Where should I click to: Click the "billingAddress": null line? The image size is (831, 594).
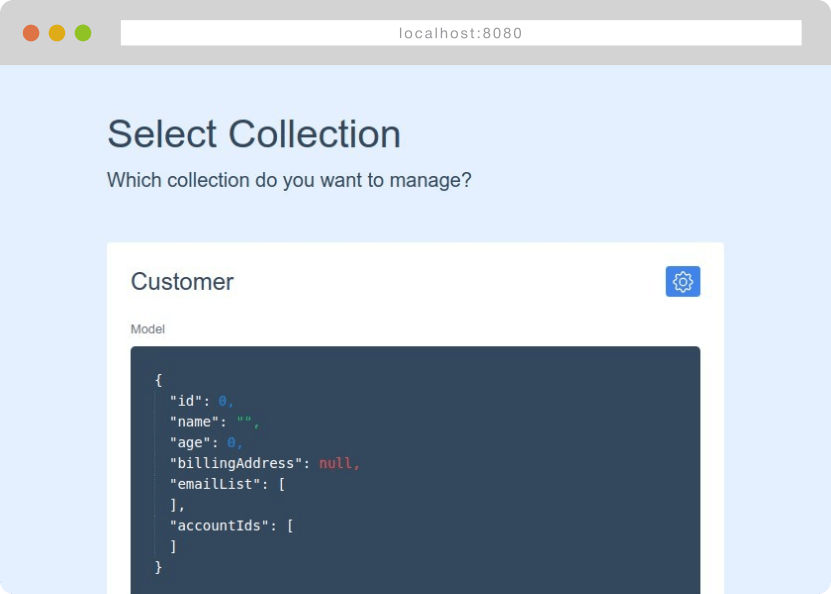pos(264,463)
